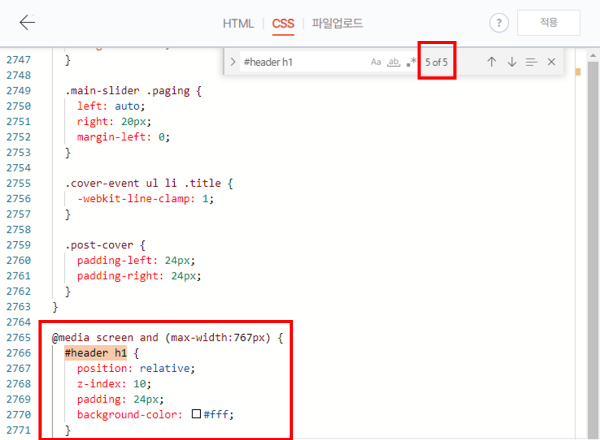This screenshot has height=440, width=600.
Task: Go back with the left arrow icon
Action: (27, 23)
